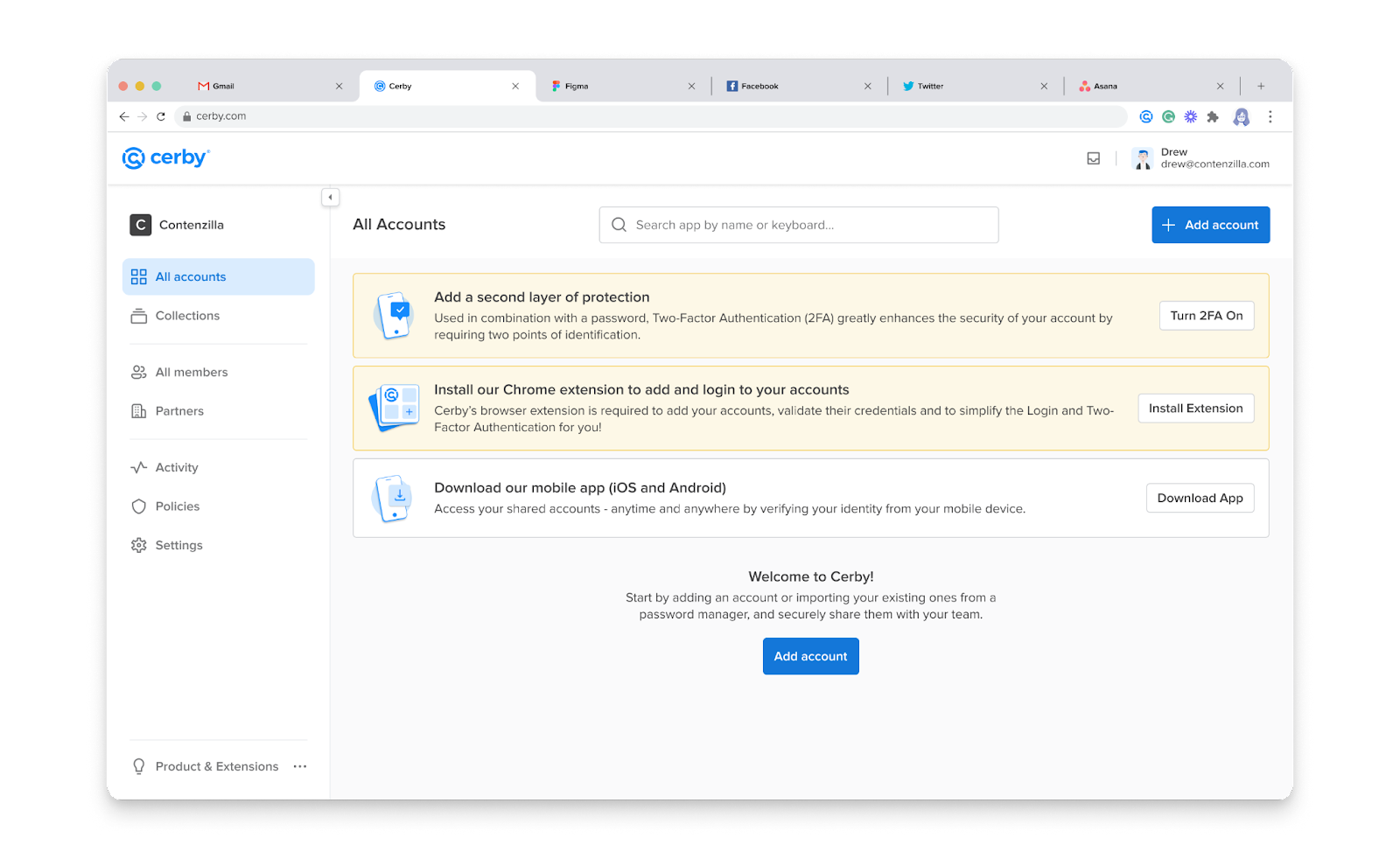Open Product & Extensions
Screen dimensions: 1400x859
[205, 766]
